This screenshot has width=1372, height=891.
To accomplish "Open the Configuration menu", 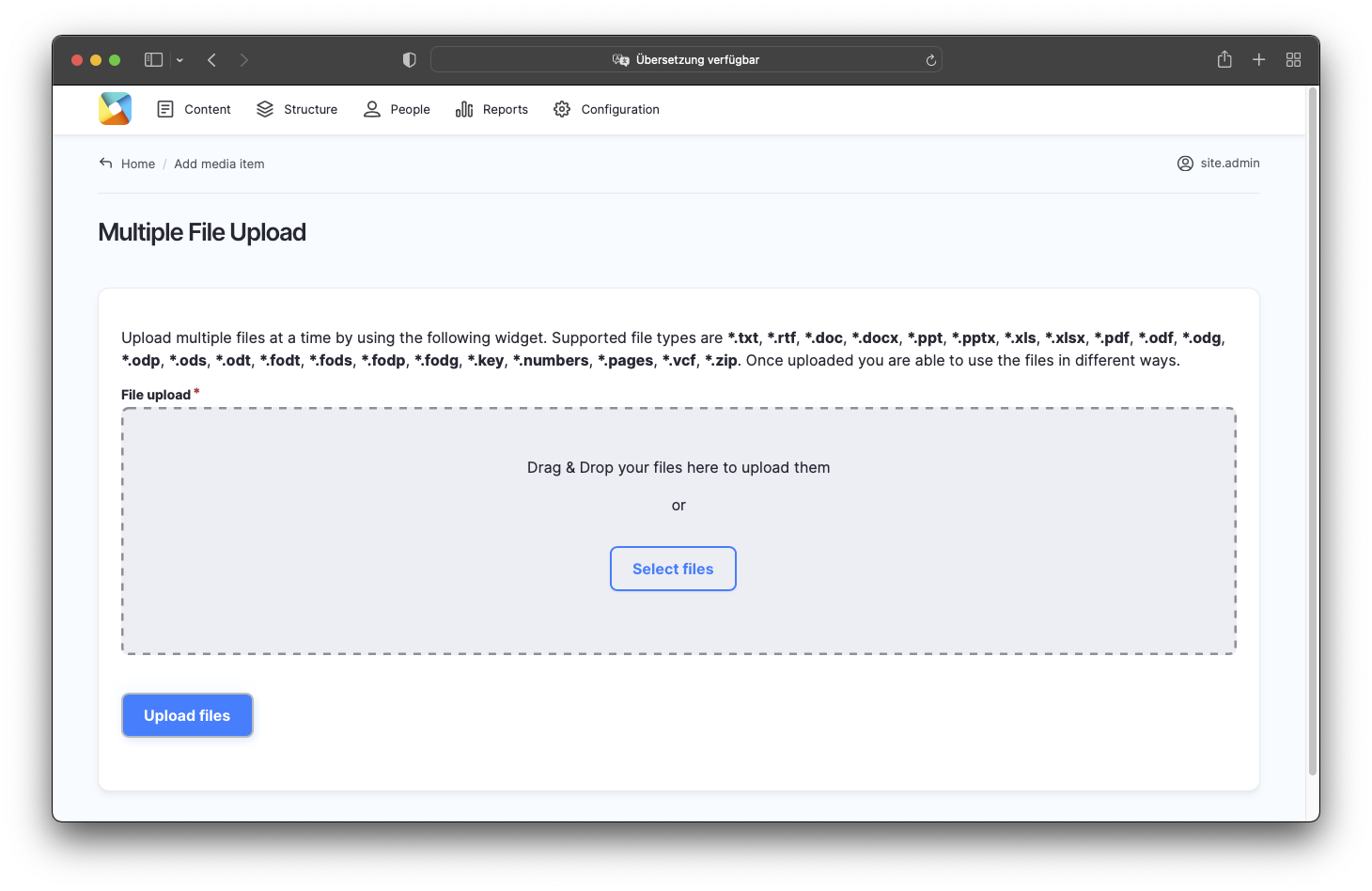I will [606, 109].
